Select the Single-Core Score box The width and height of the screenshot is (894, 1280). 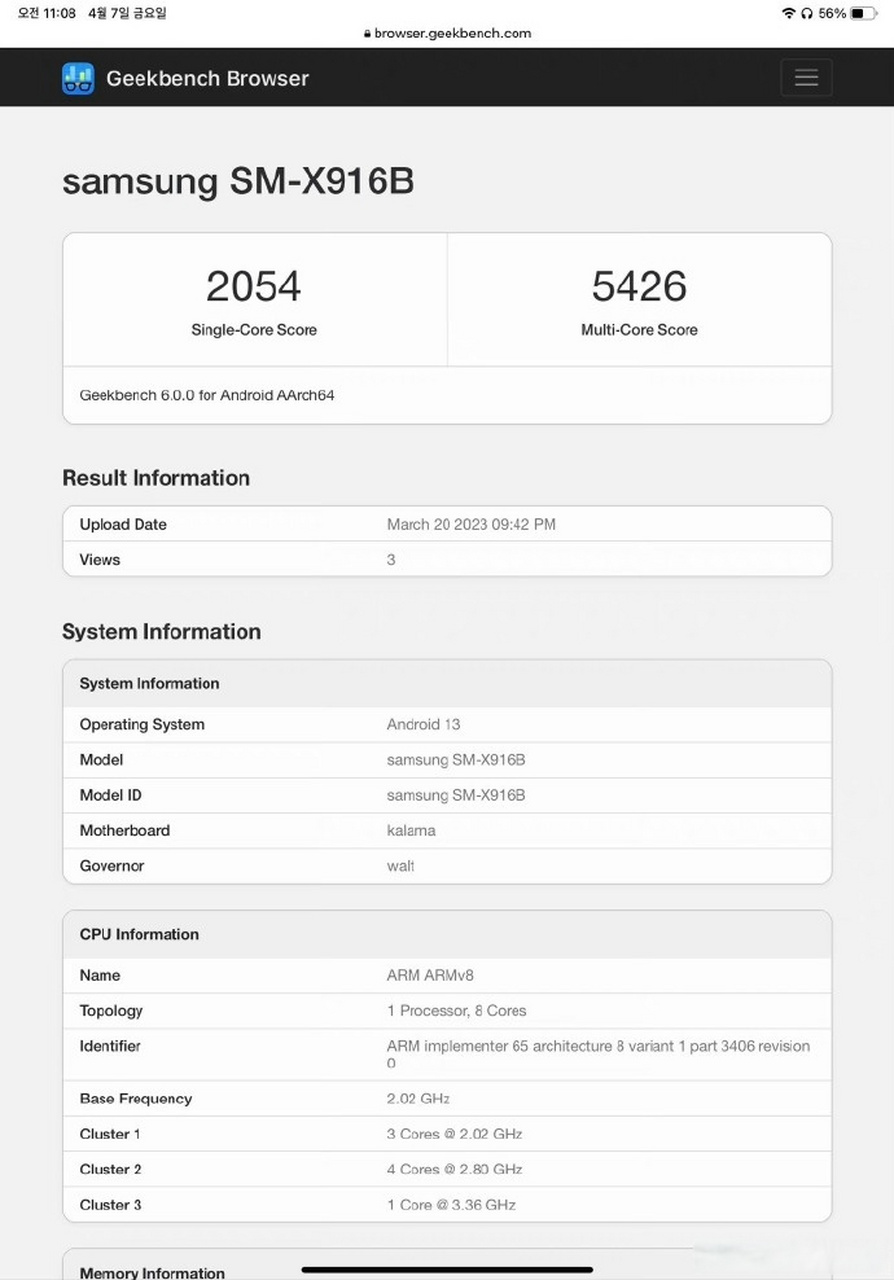[254, 298]
